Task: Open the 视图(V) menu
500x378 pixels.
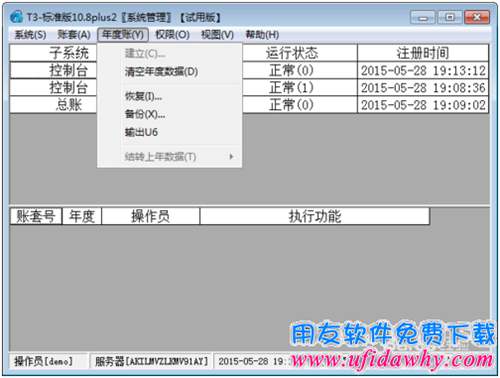Action: (217, 35)
